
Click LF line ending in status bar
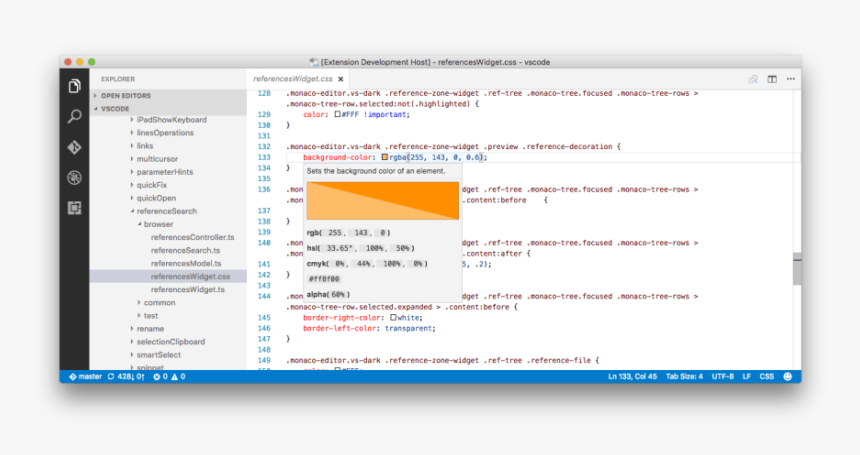pyautogui.click(x=746, y=377)
